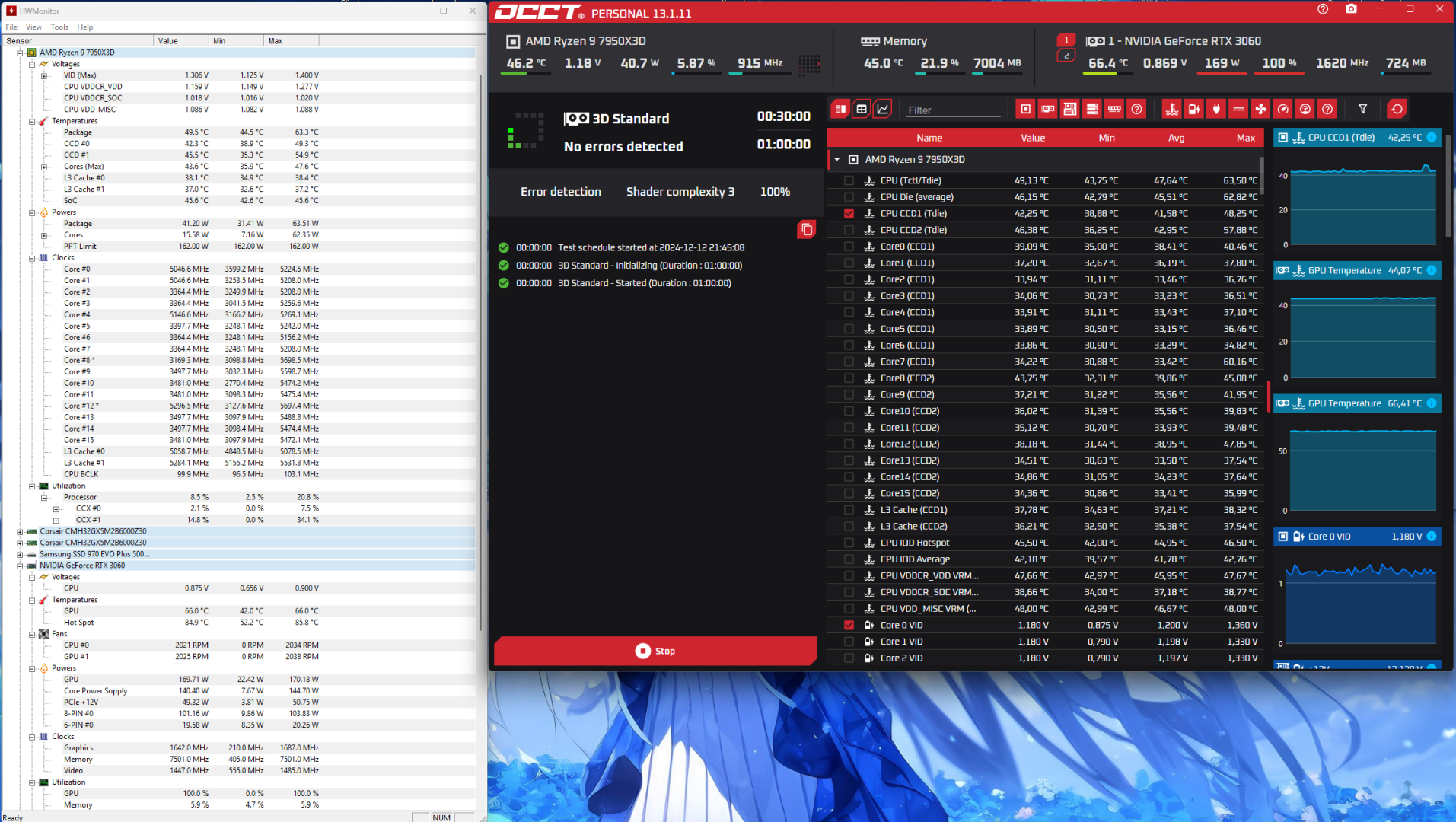Check the Core0 (CCD1) sensor box
This screenshot has width=1456, height=822.
click(849, 247)
